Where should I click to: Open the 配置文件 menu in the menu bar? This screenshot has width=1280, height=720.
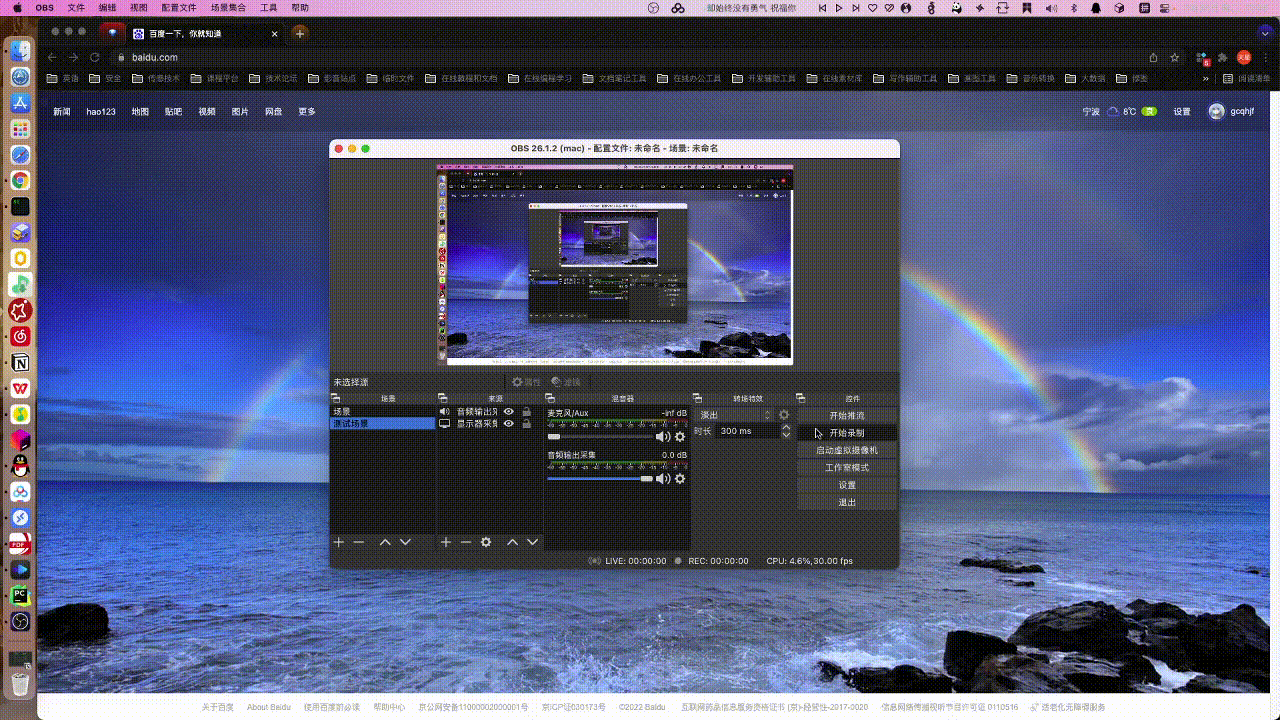(x=179, y=7)
